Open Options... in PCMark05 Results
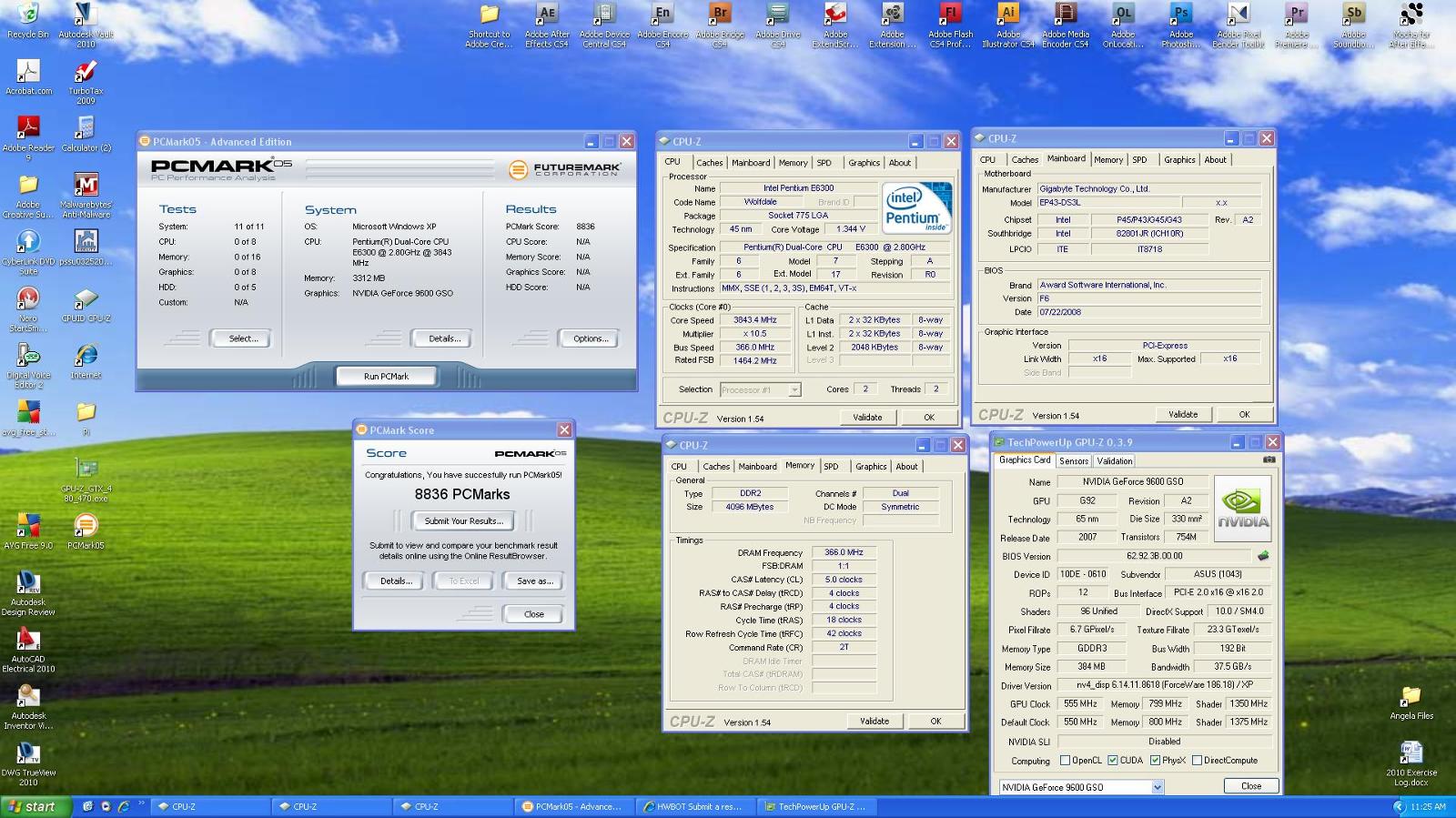This screenshot has width=1456, height=818. point(590,338)
